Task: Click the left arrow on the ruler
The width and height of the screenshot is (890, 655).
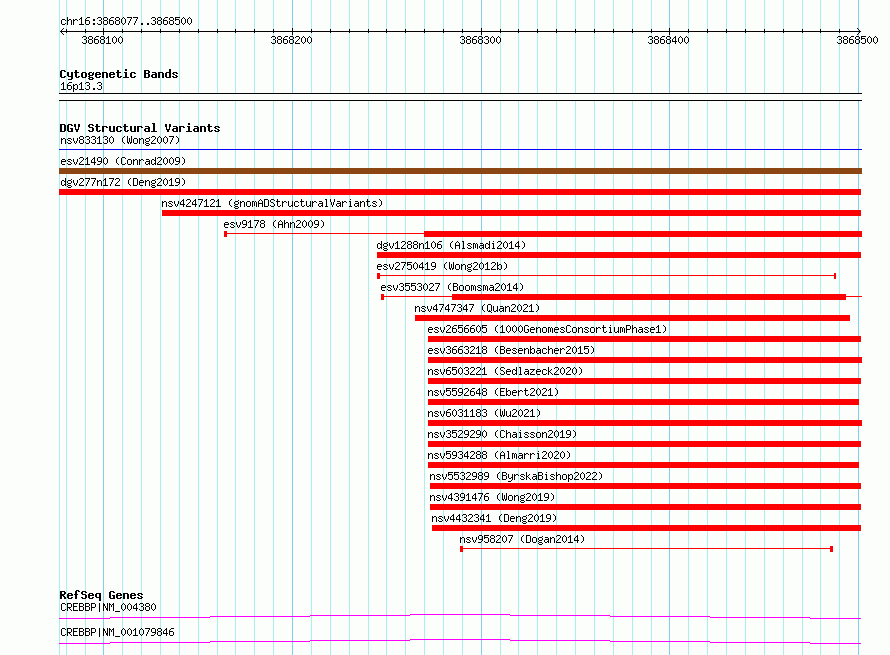Action: [x=62, y=31]
